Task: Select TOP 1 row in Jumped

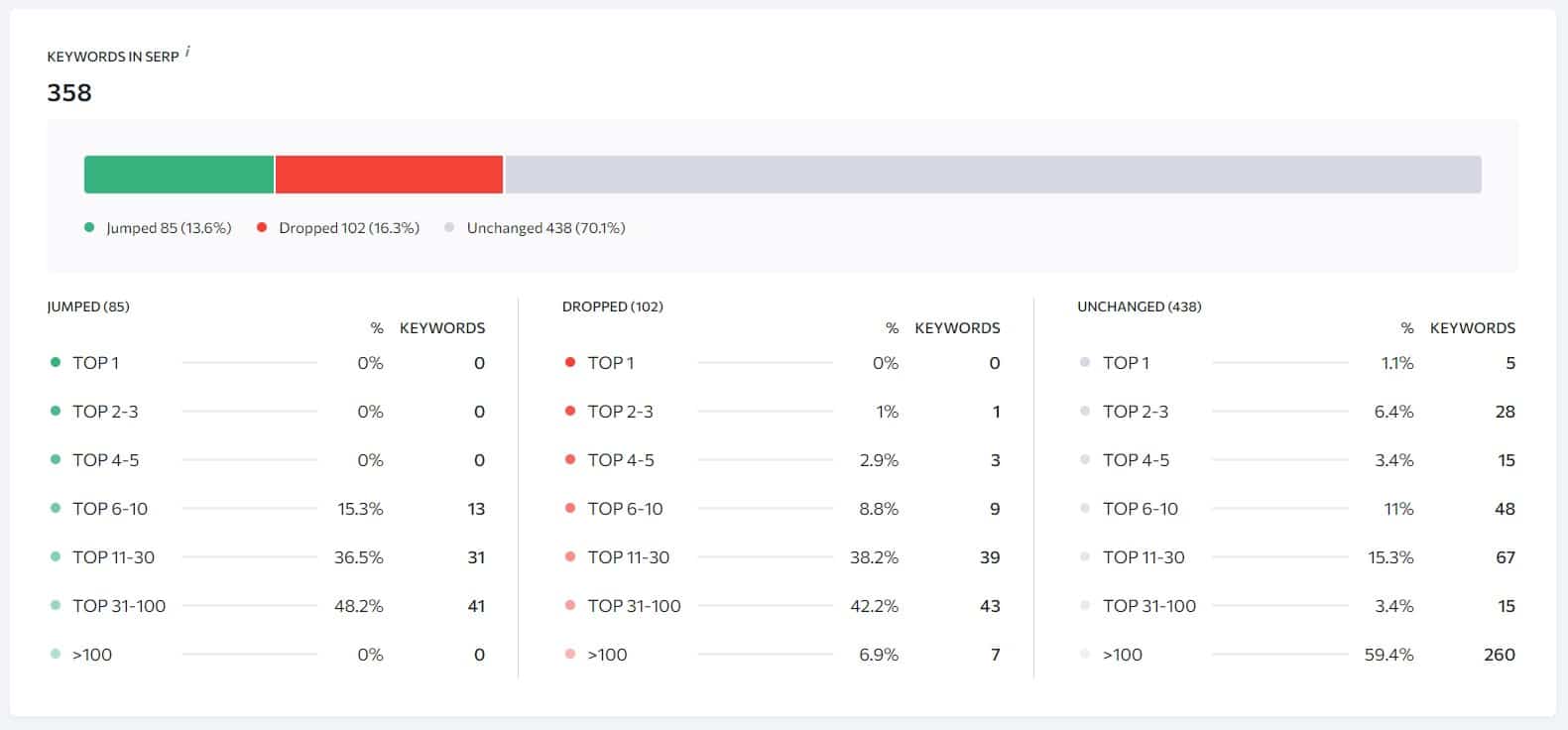Action: (x=267, y=363)
